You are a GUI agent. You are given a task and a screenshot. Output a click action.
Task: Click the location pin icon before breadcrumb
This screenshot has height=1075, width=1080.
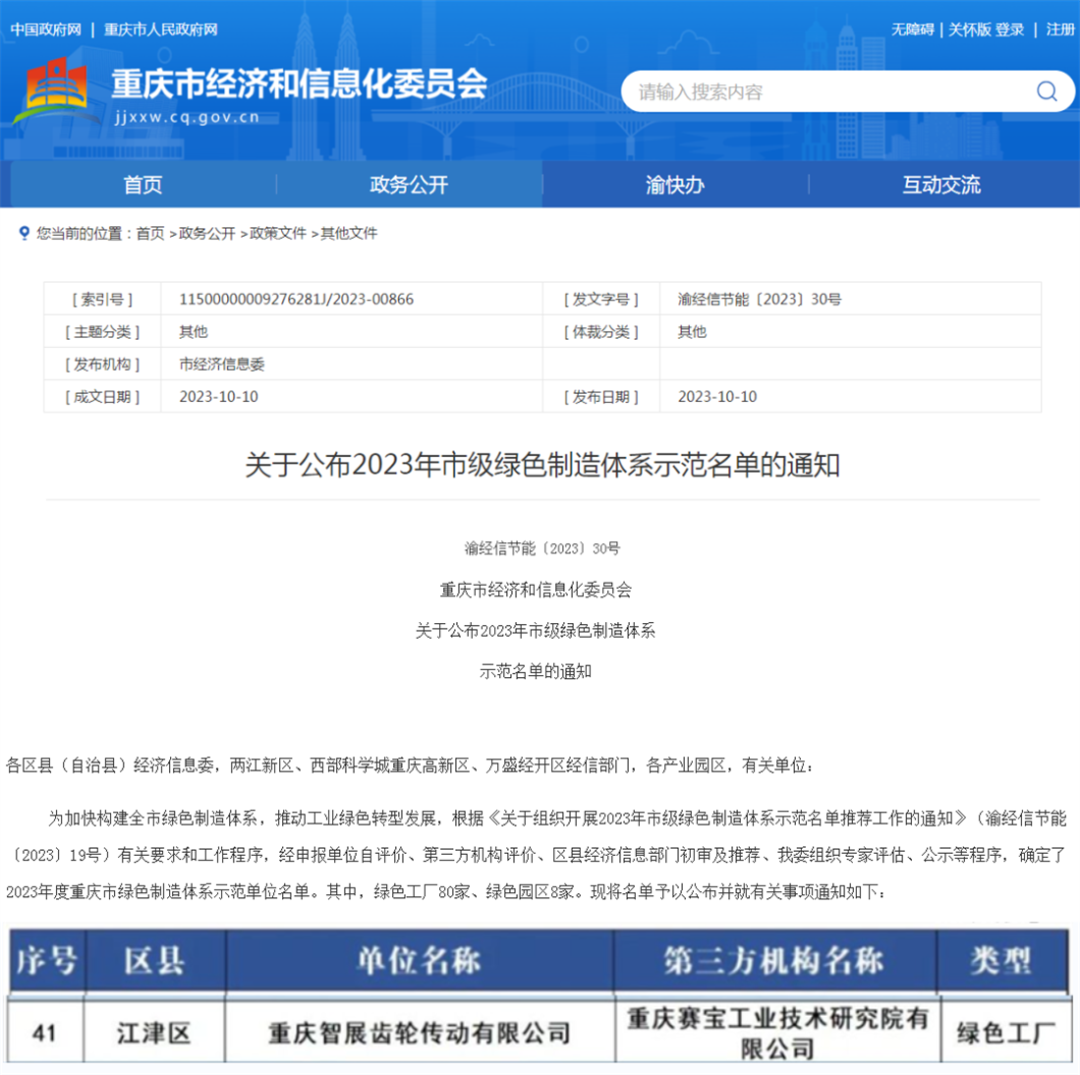[x=22, y=233]
